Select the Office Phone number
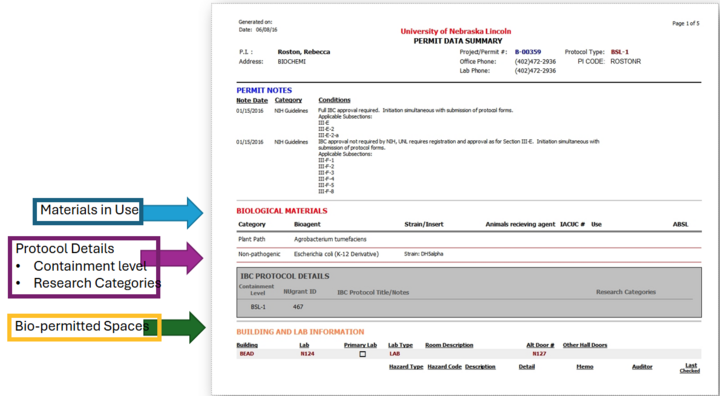720x396 pixels. (535, 62)
